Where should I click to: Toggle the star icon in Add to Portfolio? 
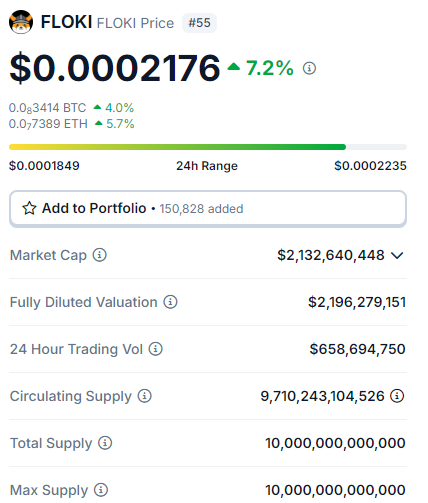pos(29,208)
